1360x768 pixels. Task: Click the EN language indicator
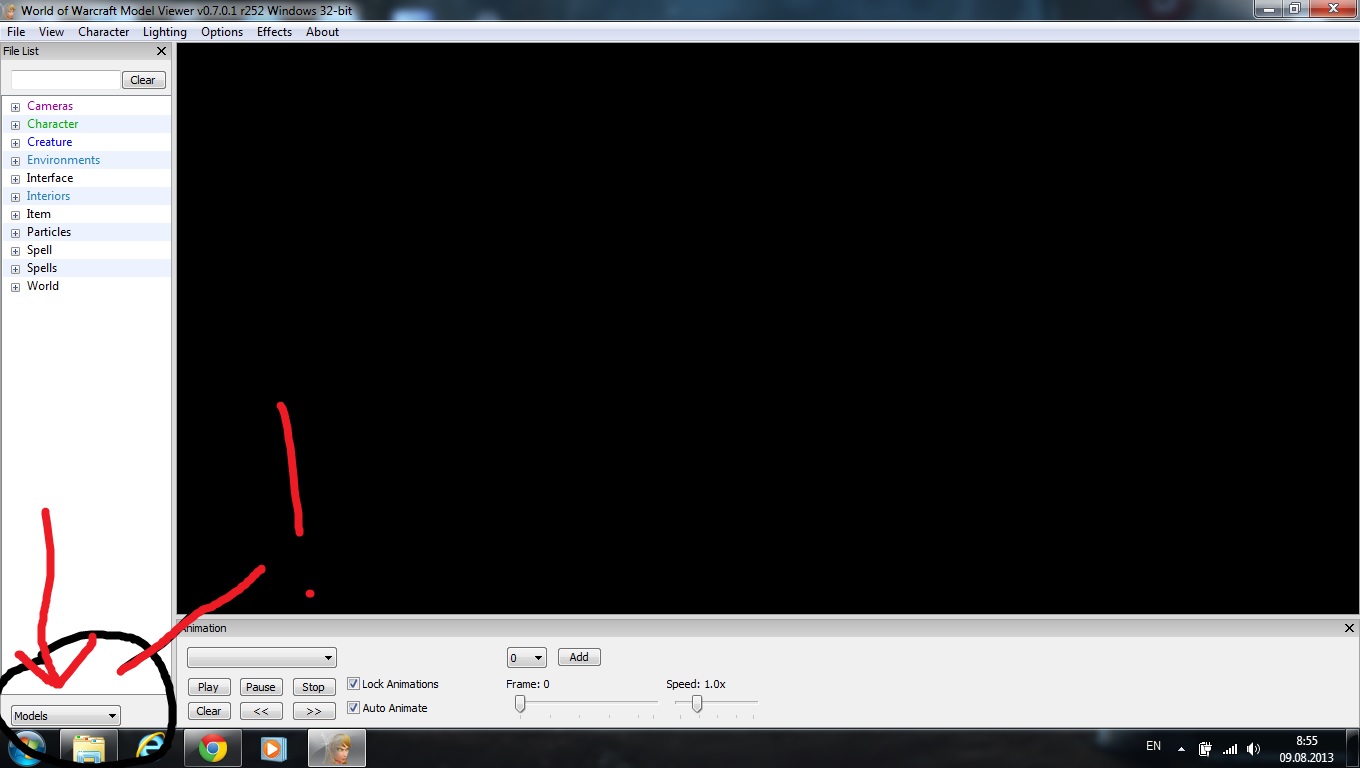(1153, 746)
